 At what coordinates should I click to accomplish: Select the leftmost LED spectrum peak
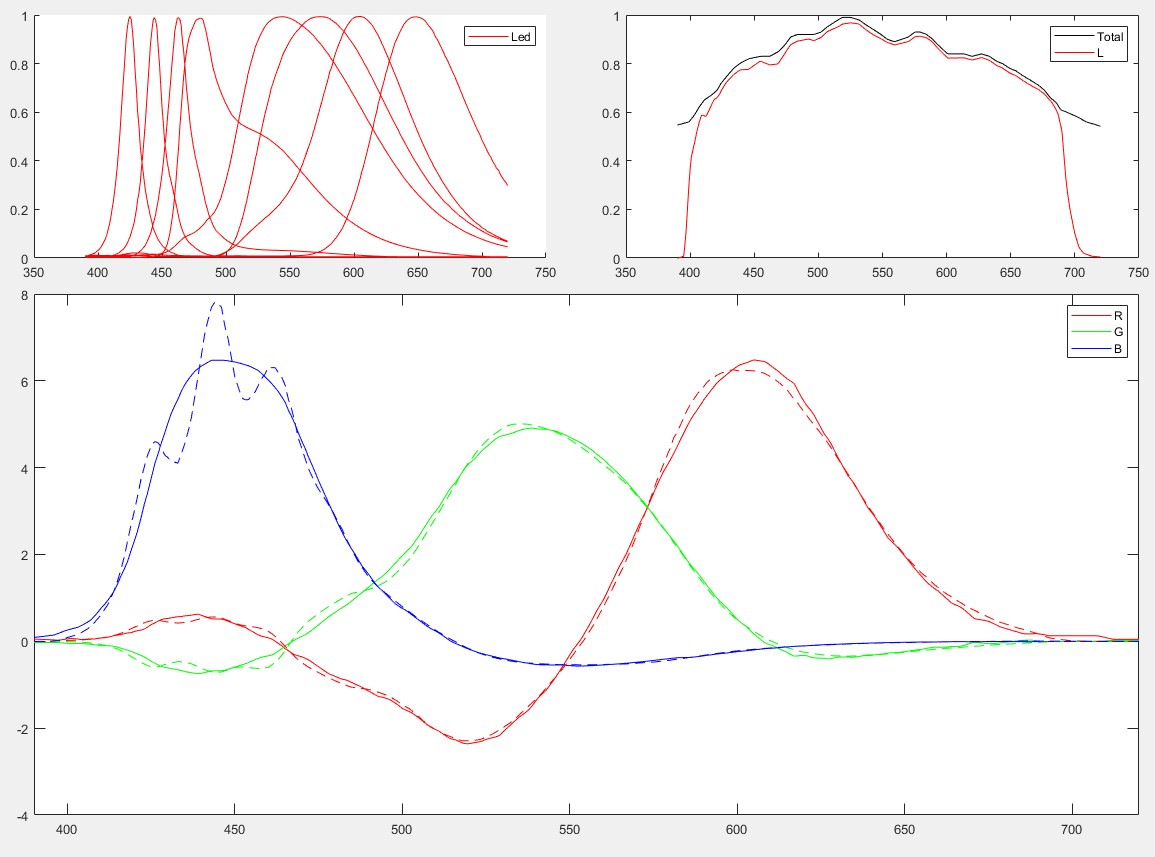click(129, 18)
